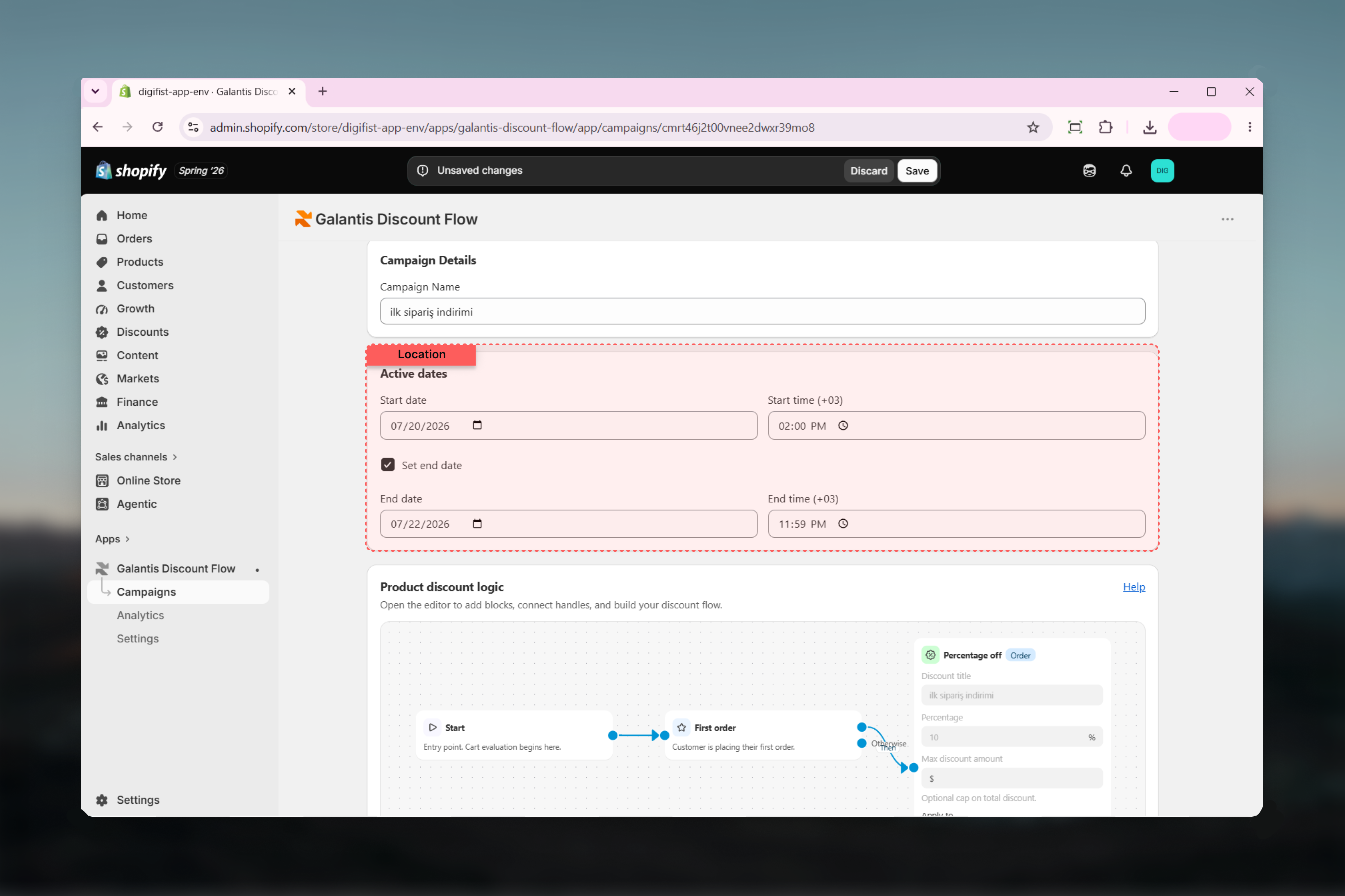This screenshot has height=896, width=1345.
Task: Open the Sidekick assistant icon
Action: coord(1089,170)
